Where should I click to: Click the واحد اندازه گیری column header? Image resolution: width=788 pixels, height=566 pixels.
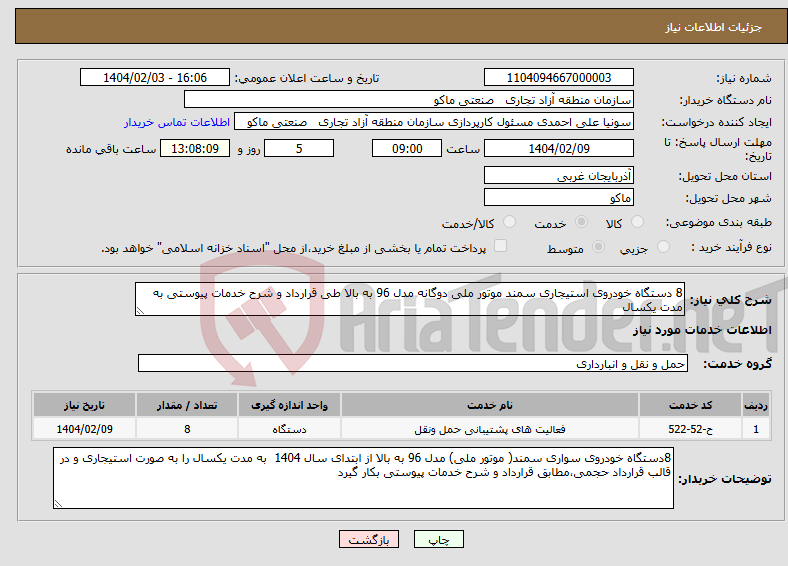click(x=289, y=405)
